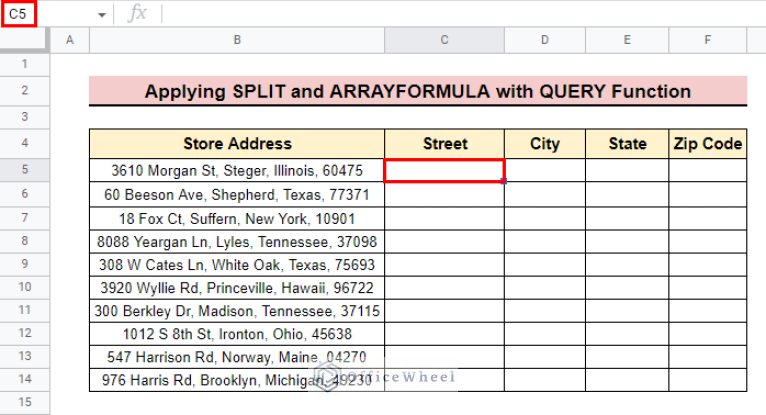
Task: Select row 2 header
Action: (24, 91)
